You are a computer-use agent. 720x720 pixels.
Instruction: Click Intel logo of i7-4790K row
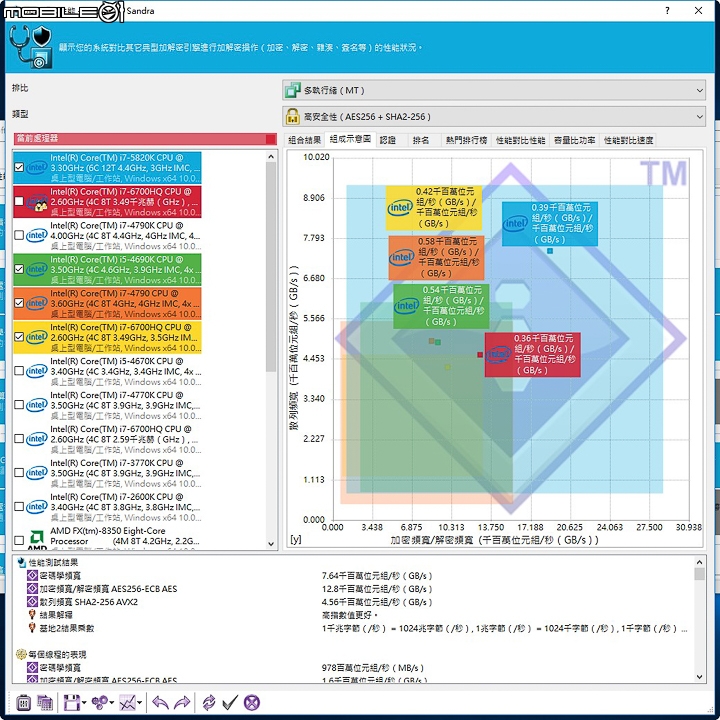[37, 236]
